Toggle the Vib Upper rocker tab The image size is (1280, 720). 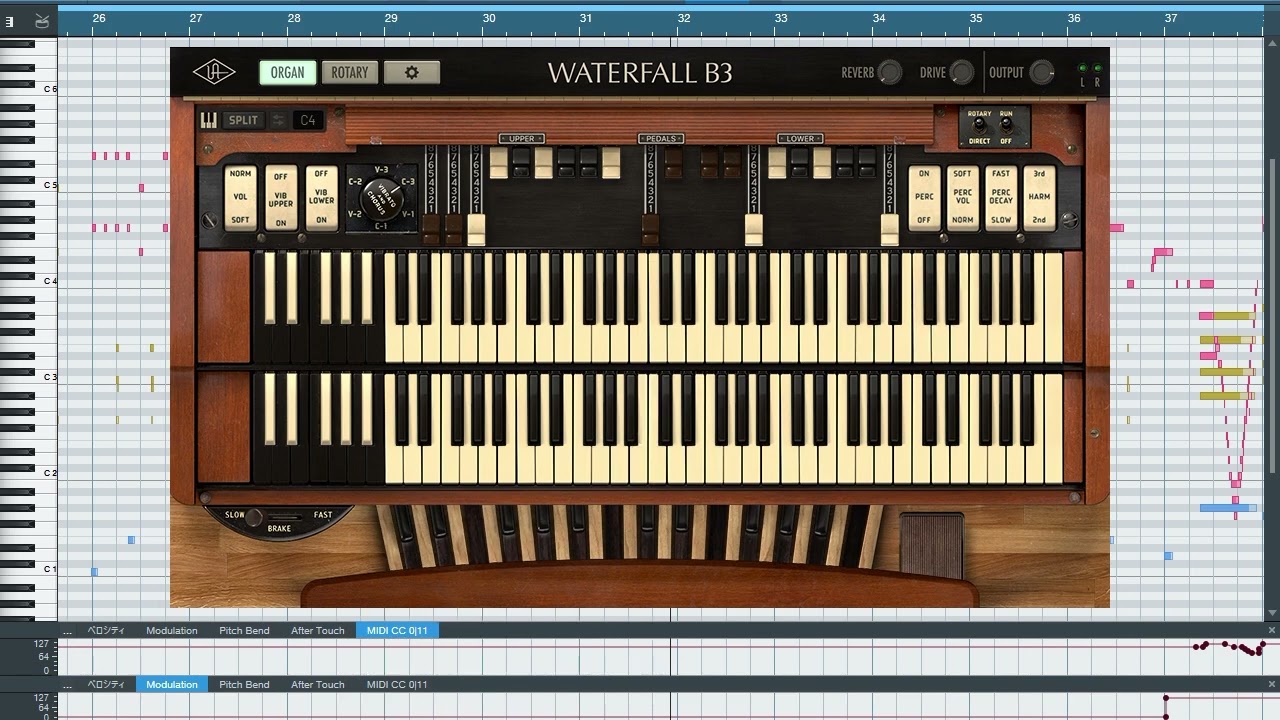click(281, 198)
